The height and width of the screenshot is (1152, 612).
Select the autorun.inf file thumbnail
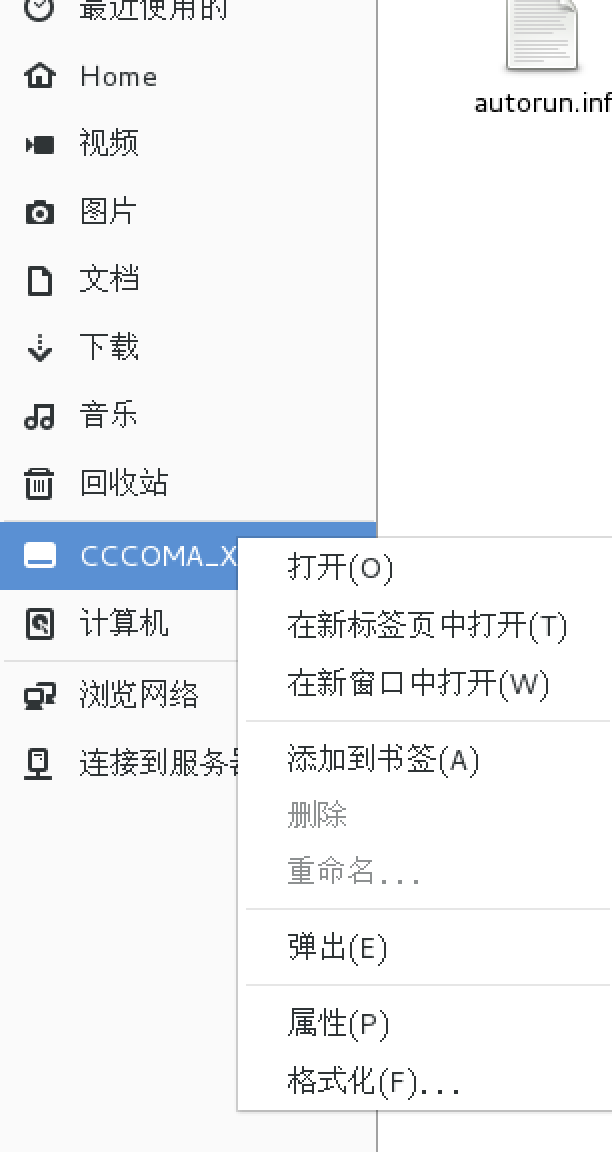coord(542,37)
